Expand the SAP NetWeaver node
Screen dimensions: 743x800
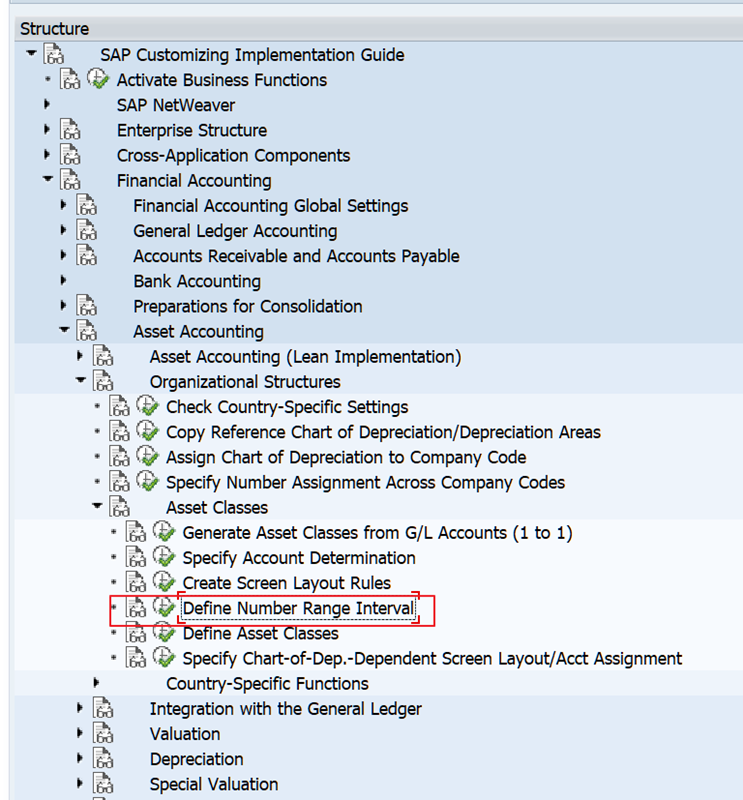[x=47, y=105]
